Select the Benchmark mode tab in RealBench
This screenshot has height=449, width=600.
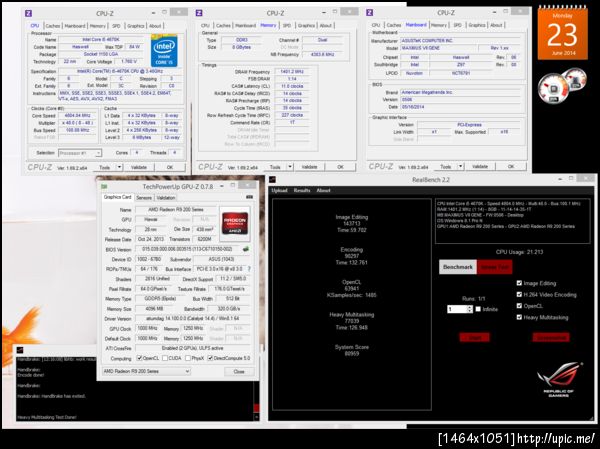[458, 267]
